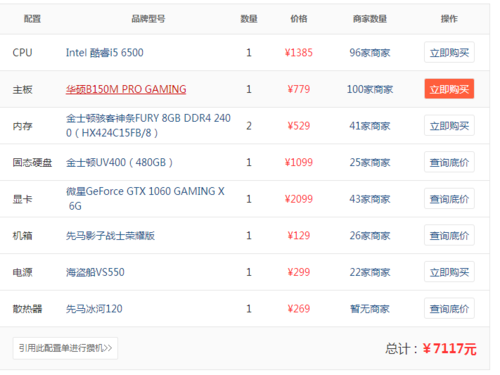Click 立即购买 in the 电源 row
500x375 pixels.
449,272
